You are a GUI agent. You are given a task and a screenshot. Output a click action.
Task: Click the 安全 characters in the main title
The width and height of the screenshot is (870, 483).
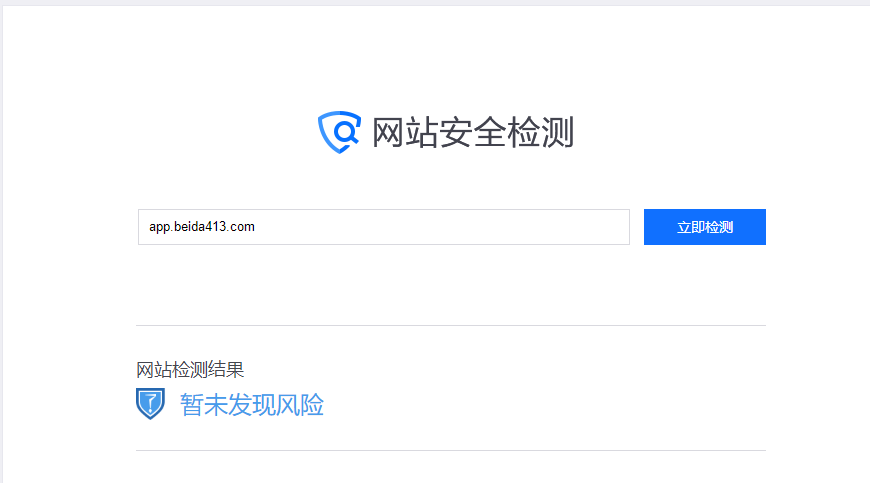[473, 133]
